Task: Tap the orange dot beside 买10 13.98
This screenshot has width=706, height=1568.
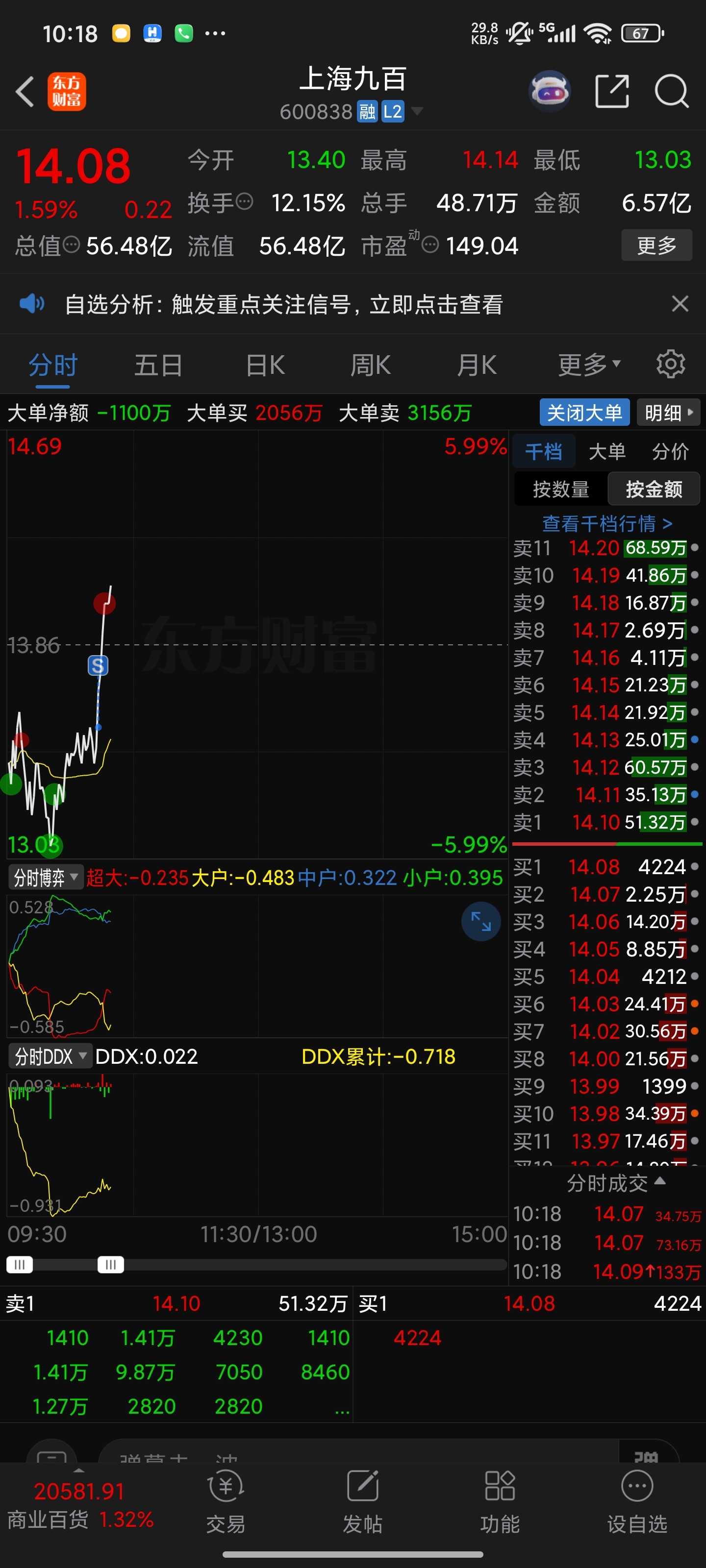Action: pyautogui.click(x=694, y=1113)
